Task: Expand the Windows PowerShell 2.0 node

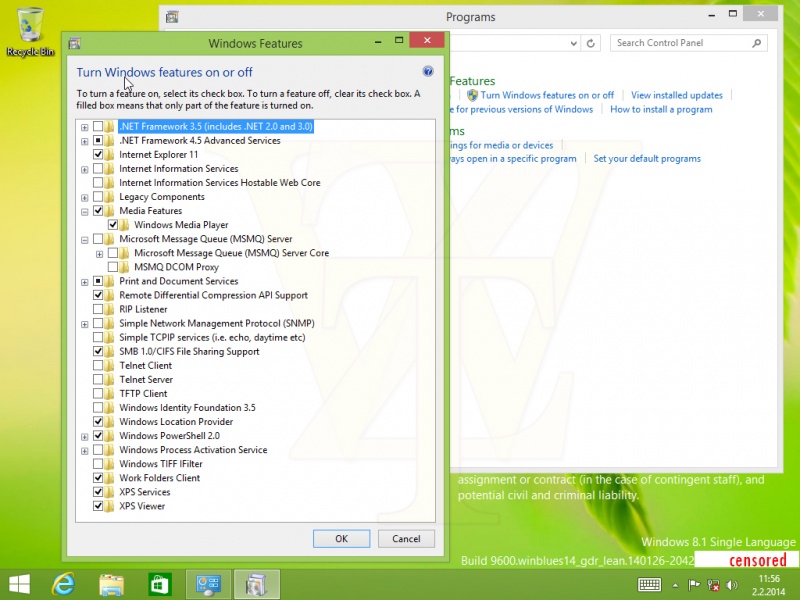Action: coord(85,437)
